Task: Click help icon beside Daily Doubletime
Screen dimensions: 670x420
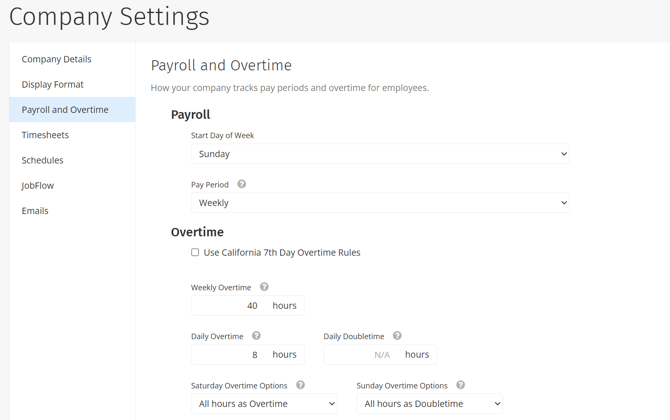Action: 397,336
